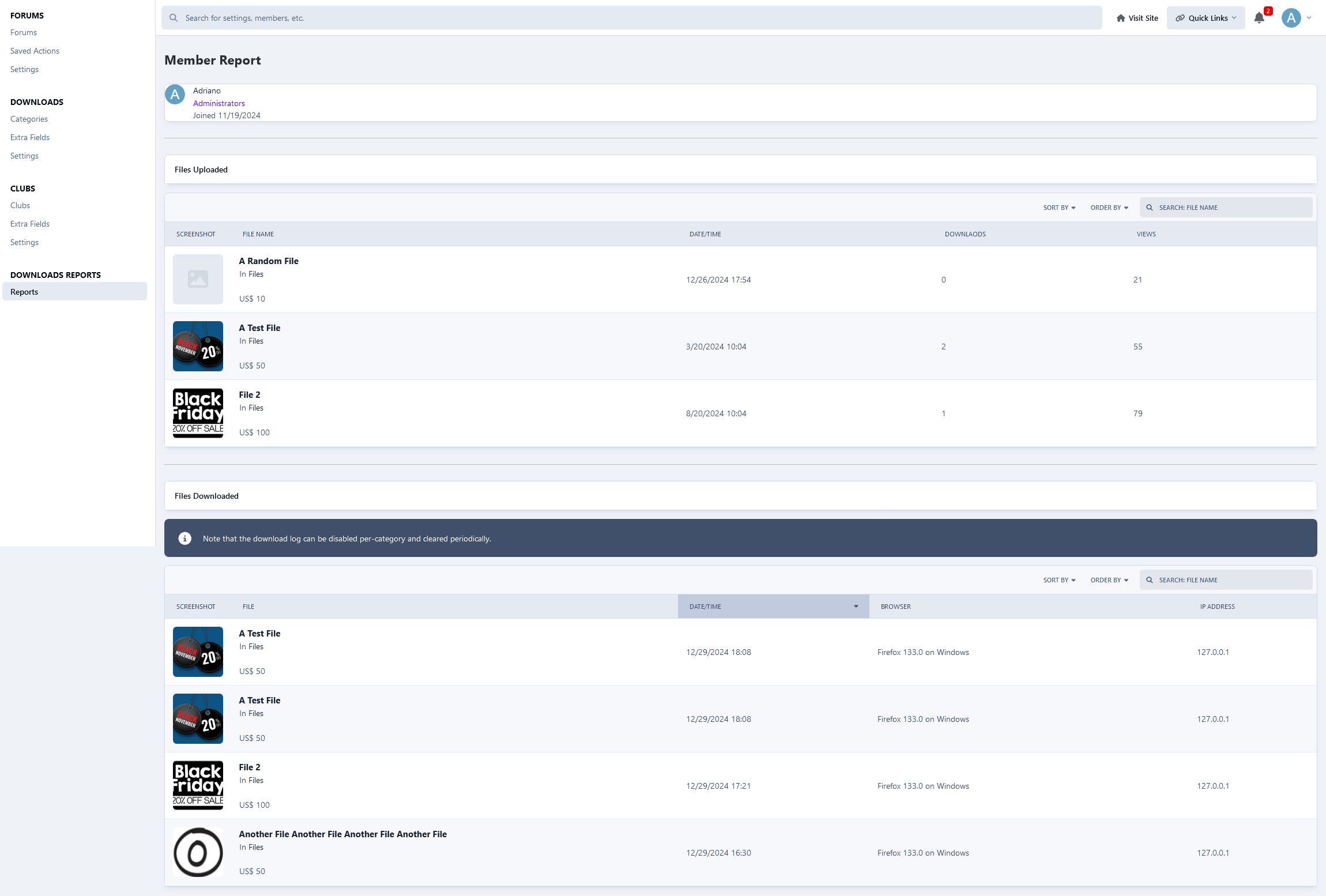Open the Another File Another File link

[x=342, y=834]
